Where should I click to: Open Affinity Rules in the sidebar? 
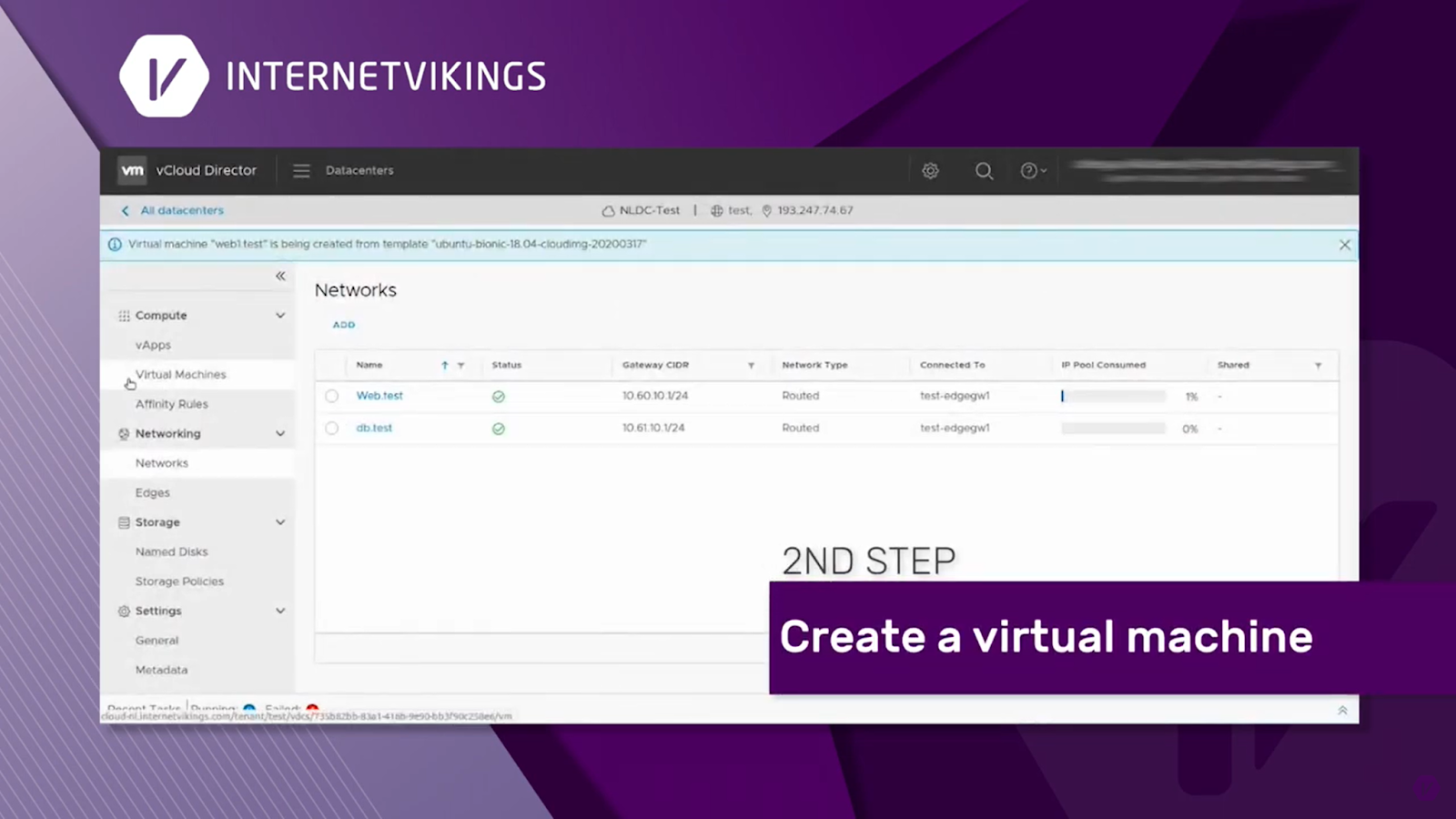click(x=172, y=404)
